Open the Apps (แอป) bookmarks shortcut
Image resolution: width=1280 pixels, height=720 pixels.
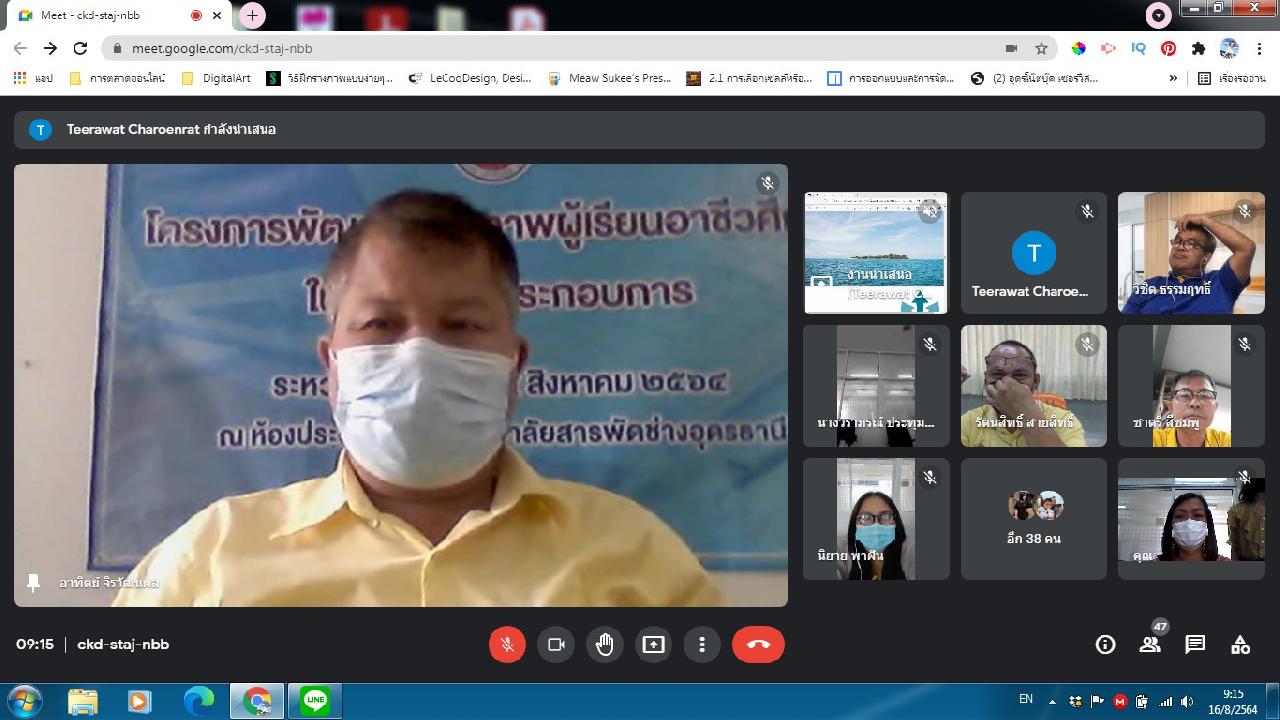(33, 78)
